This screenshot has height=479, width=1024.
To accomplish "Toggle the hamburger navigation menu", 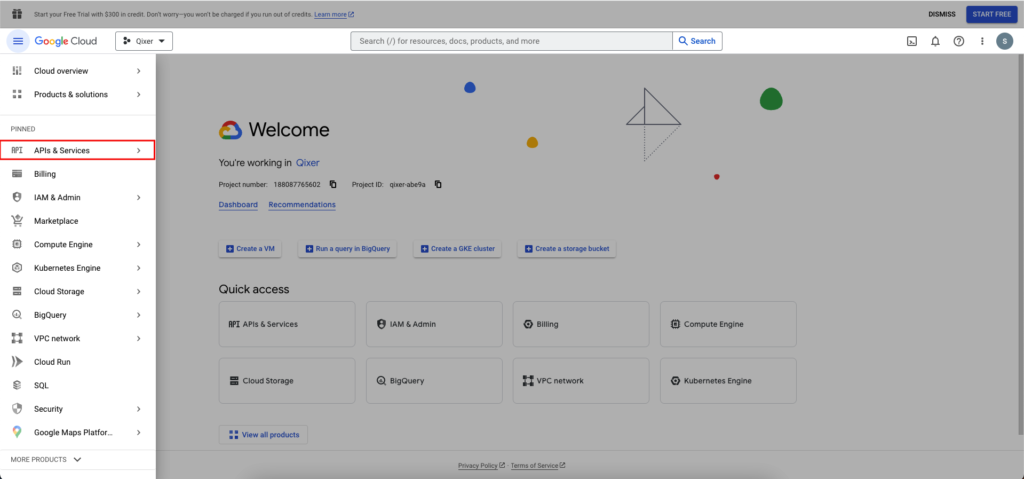I will click(18, 41).
